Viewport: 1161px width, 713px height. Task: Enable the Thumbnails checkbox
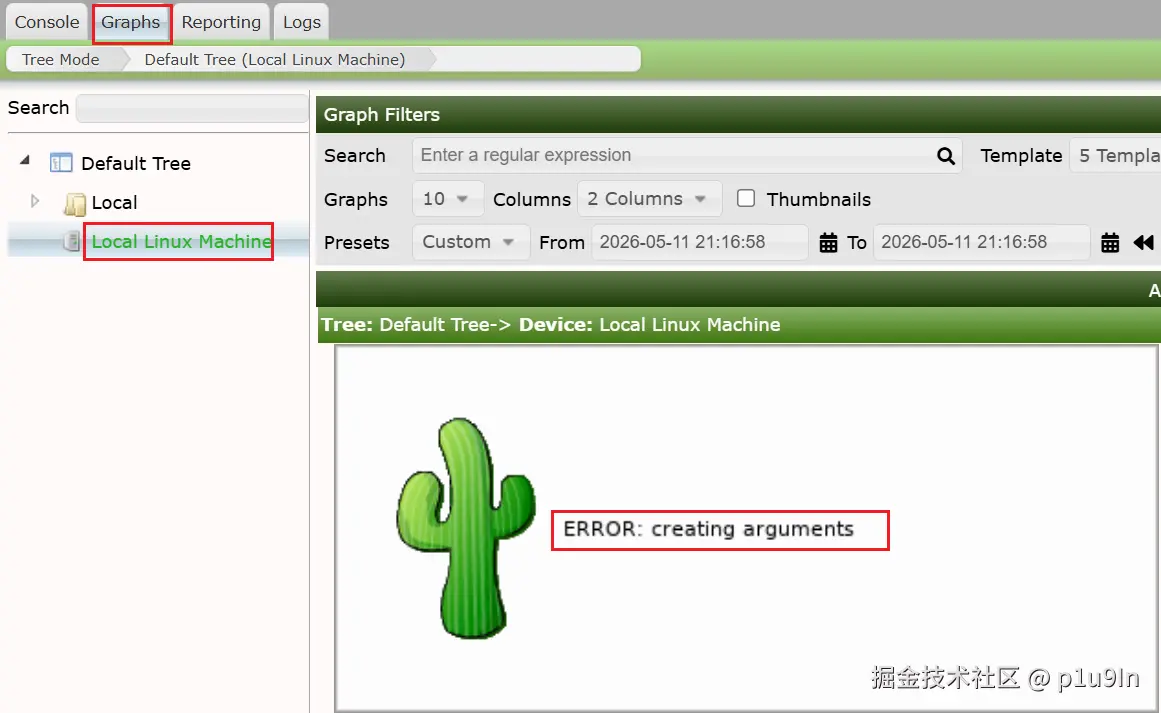coord(746,198)
